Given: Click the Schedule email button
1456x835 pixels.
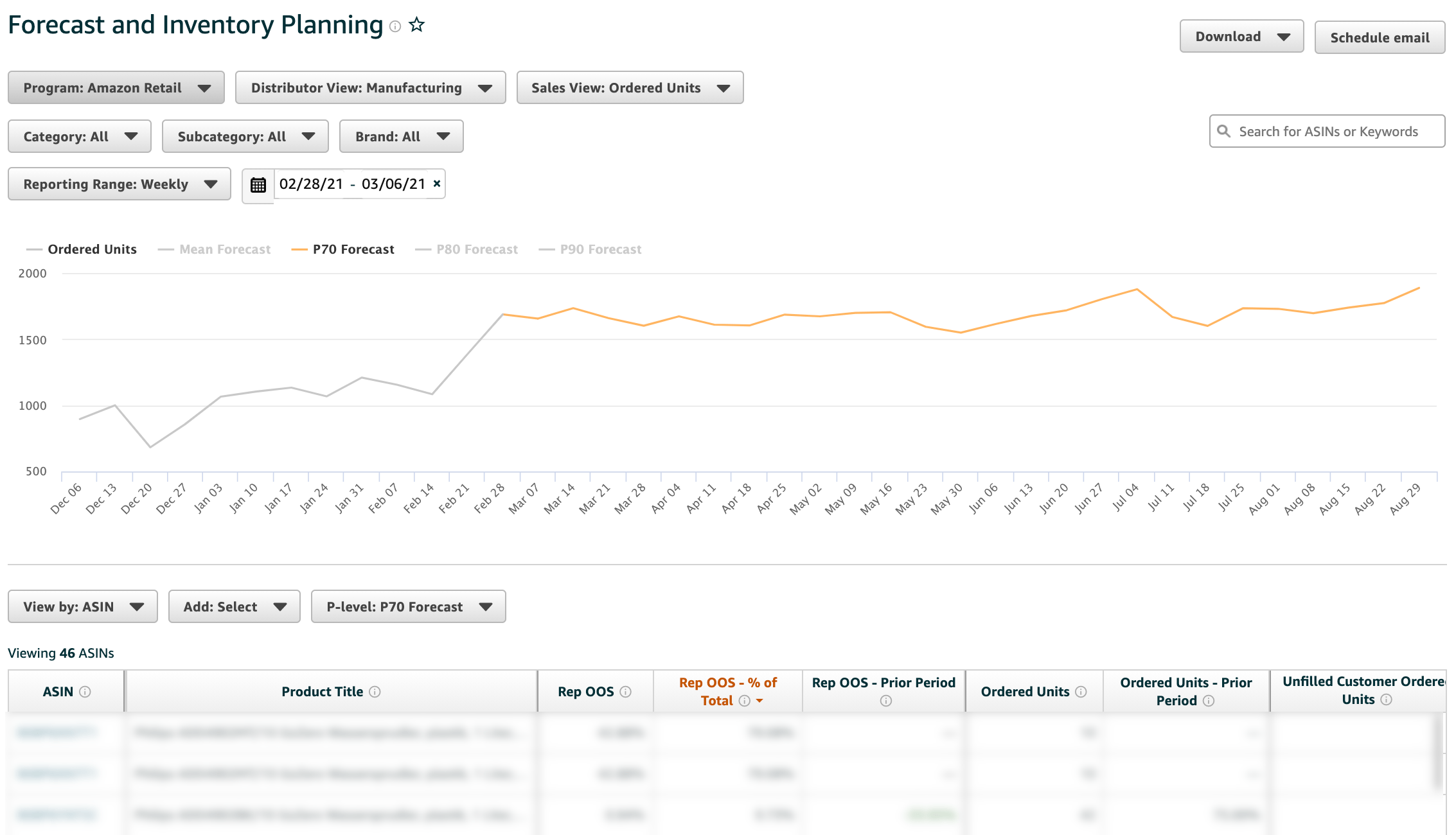Looking at the screenshot, I should 1380,37.
